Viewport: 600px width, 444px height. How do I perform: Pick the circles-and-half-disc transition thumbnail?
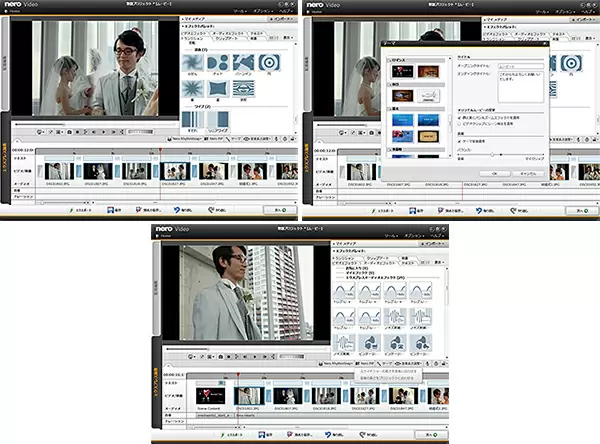(x=218, y=62)
